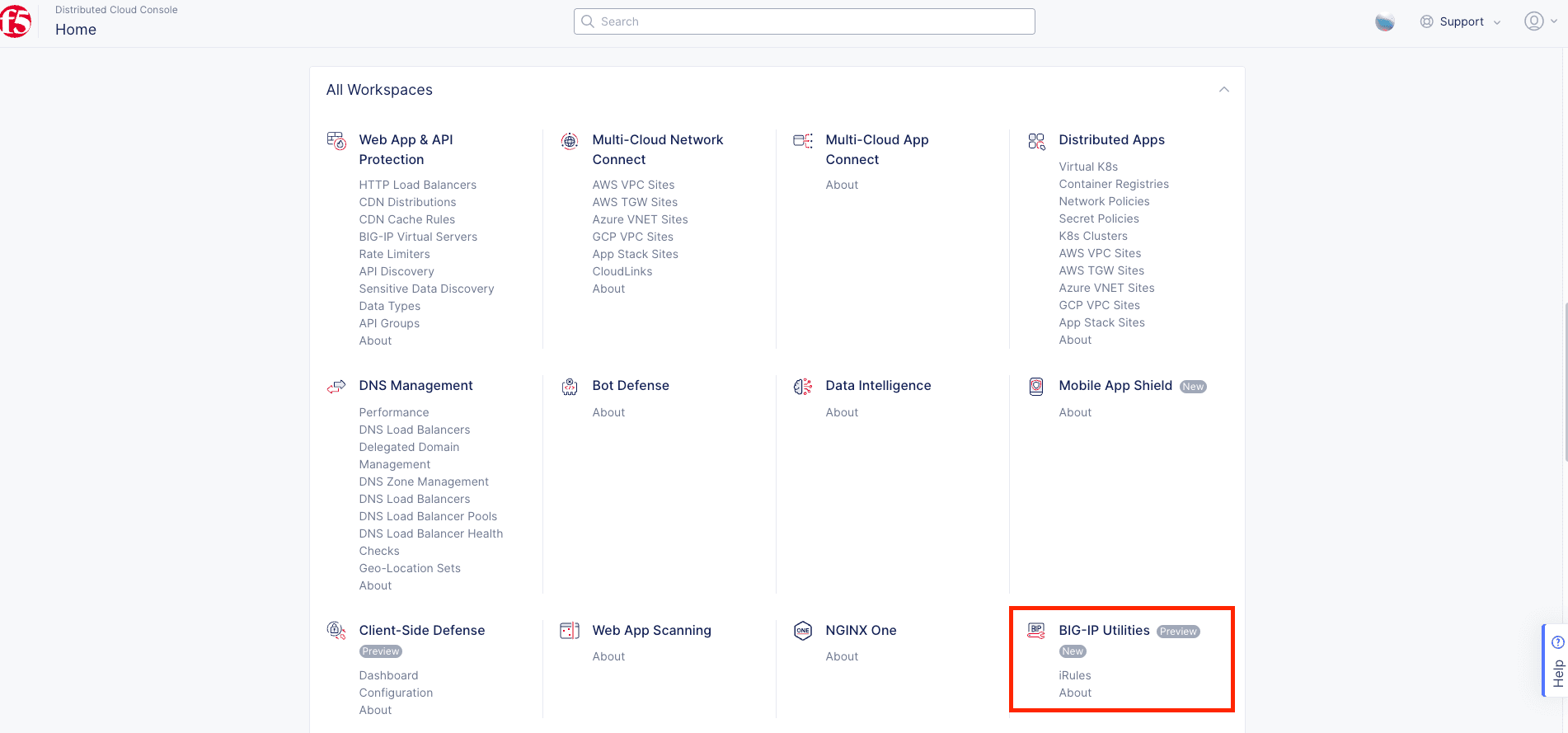Open the Help side tab
This screenshot has height=733, width=1568.
1556,661
